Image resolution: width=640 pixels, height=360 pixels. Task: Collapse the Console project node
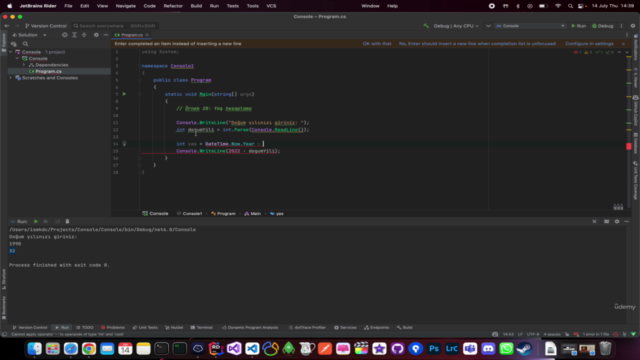(18, 58)
